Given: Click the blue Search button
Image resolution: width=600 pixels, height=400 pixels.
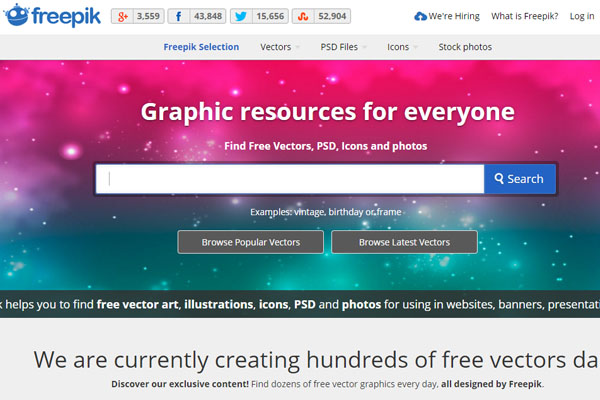Looking at the screenshot, I should click(x=520, y=179).
